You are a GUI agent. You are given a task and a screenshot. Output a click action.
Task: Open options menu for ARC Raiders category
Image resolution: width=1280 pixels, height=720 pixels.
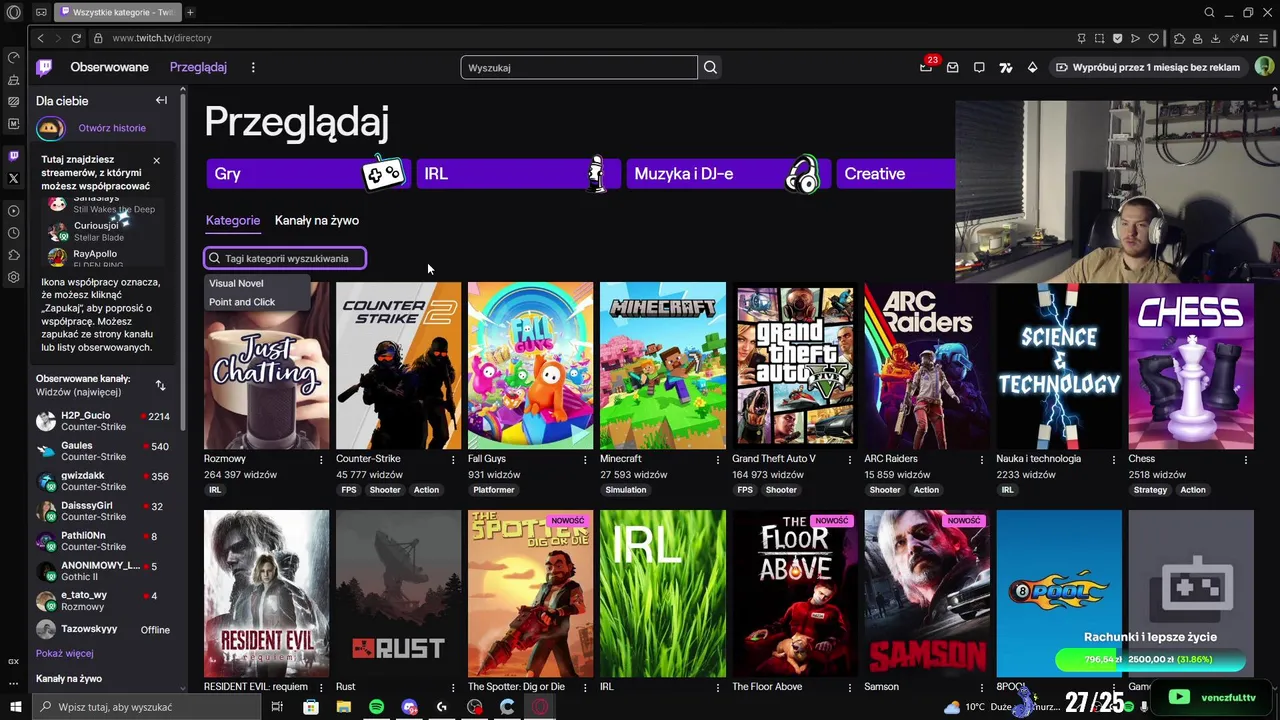pyautogui.click(x=981, y=459)
